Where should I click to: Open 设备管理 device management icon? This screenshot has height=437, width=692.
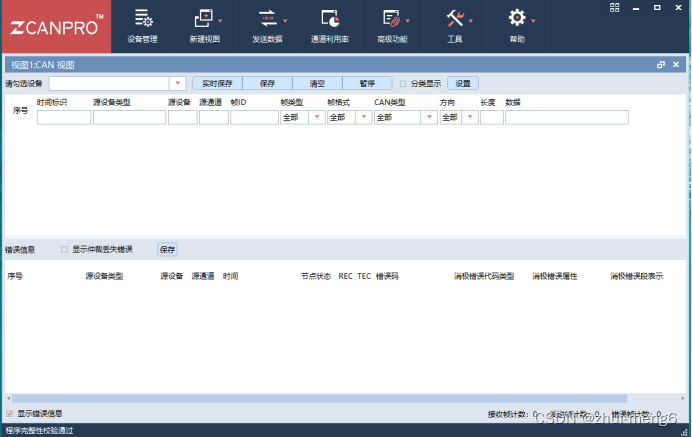coord(143,18)
